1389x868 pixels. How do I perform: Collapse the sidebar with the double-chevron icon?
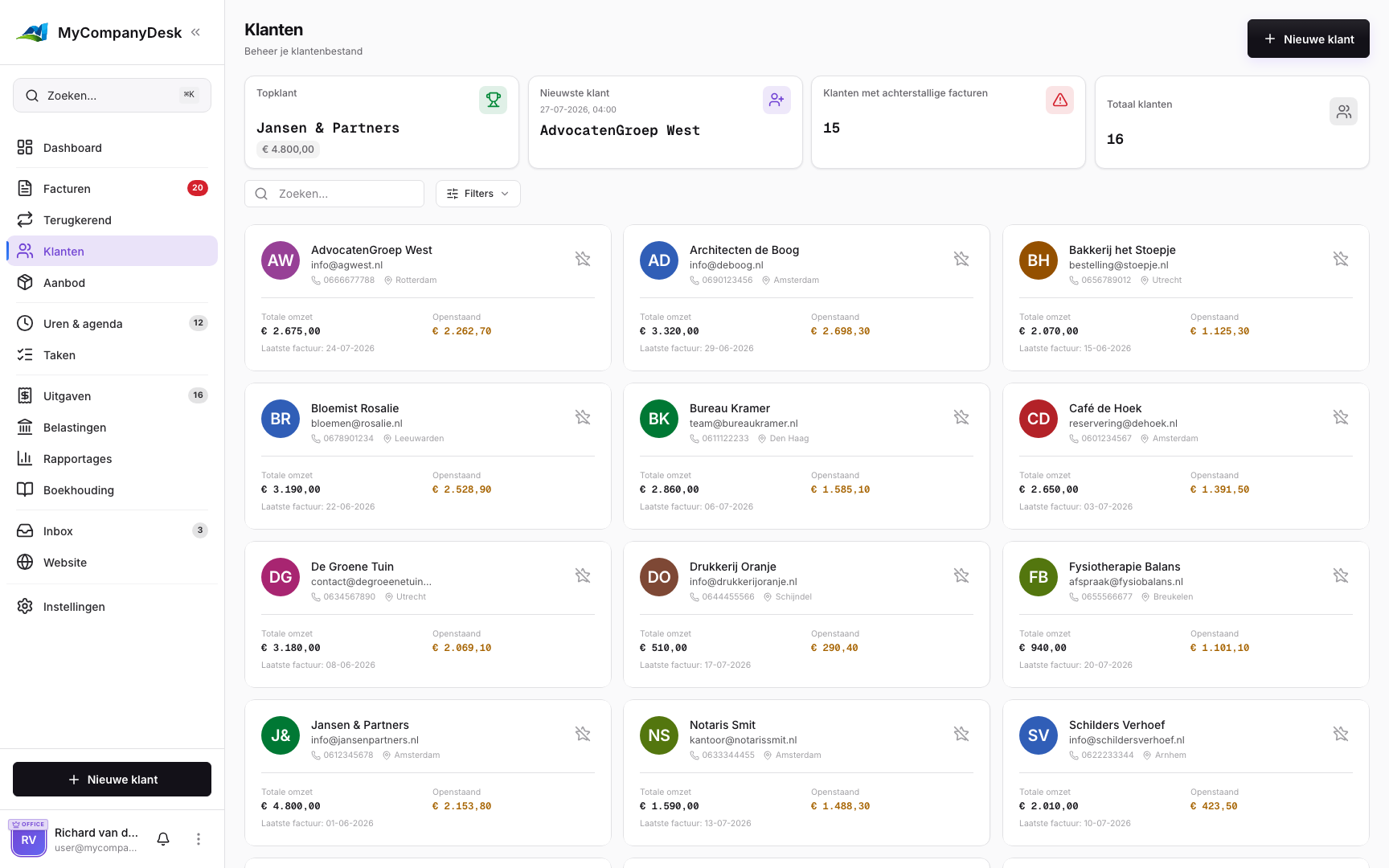[x=195, y=32]
